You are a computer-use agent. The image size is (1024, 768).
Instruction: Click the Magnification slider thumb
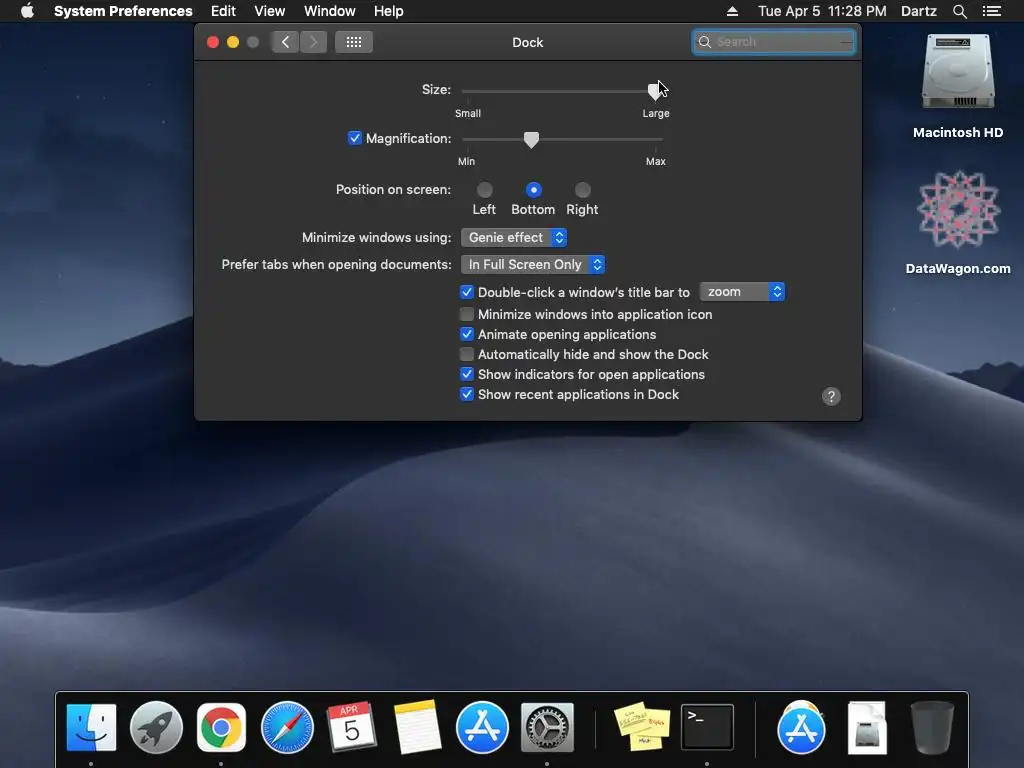pos(532,140)
